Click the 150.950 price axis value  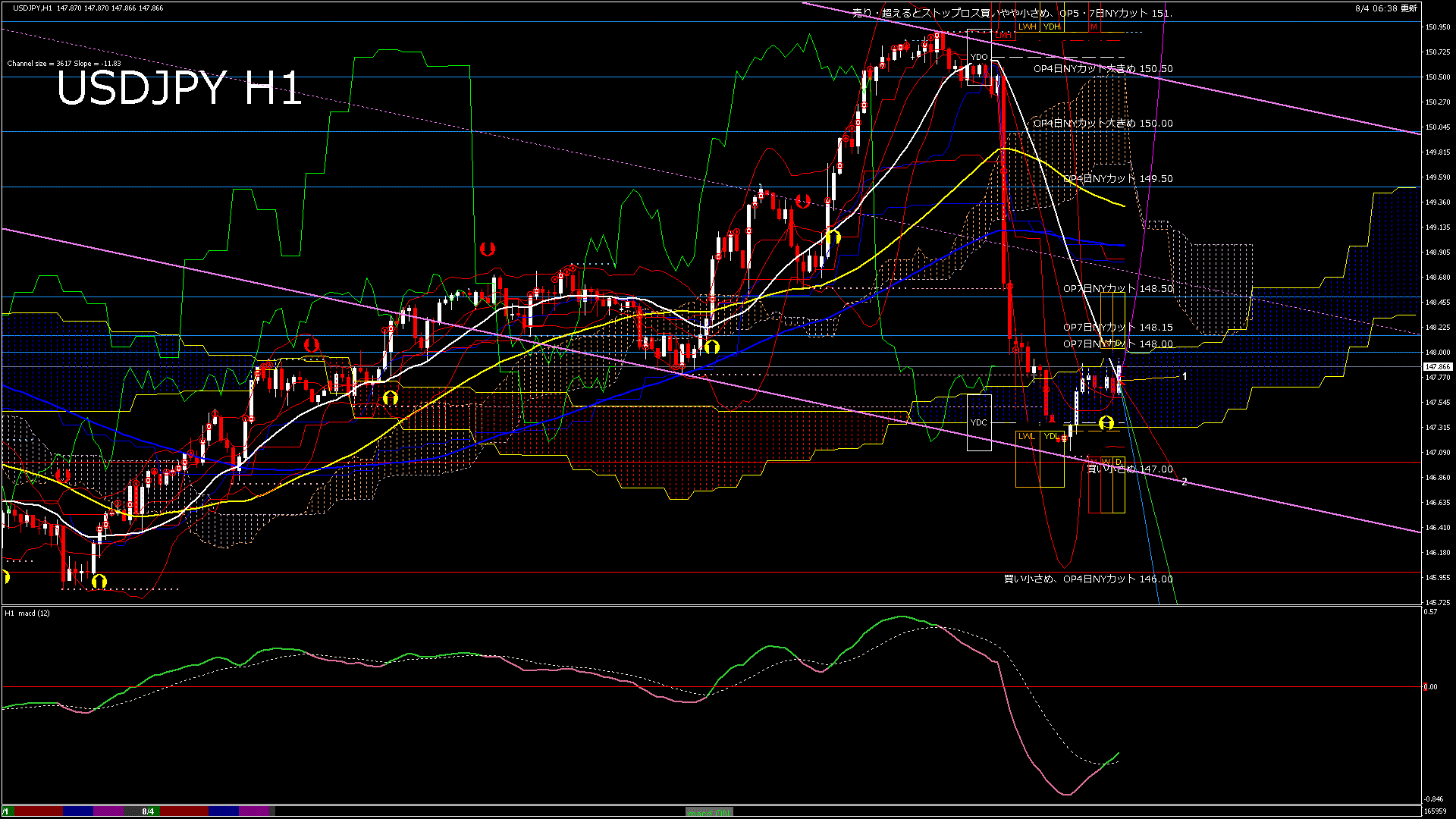point(1438,27)
